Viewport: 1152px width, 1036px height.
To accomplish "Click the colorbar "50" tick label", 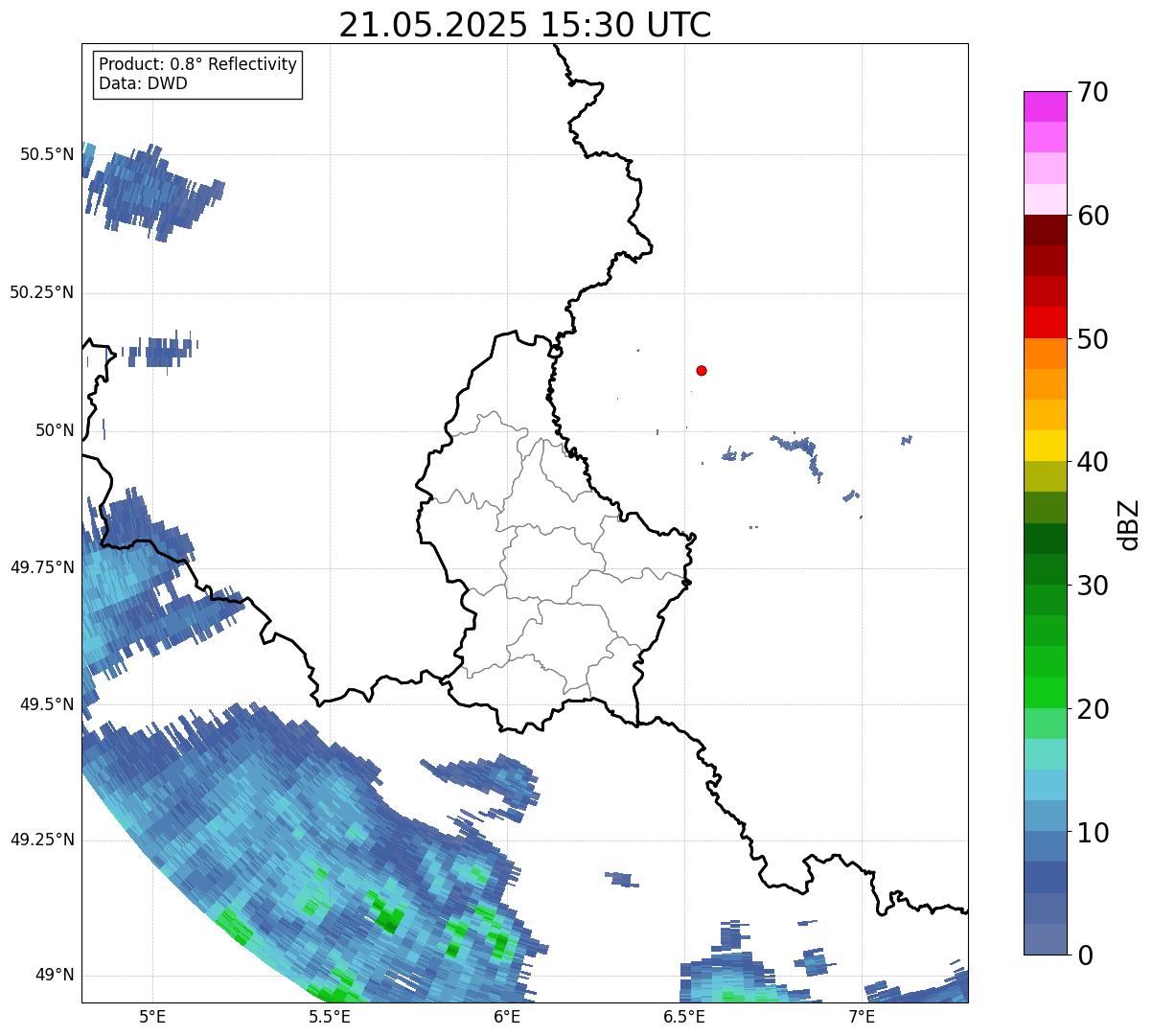I will pyautogui.click(x=1092, y=339).
